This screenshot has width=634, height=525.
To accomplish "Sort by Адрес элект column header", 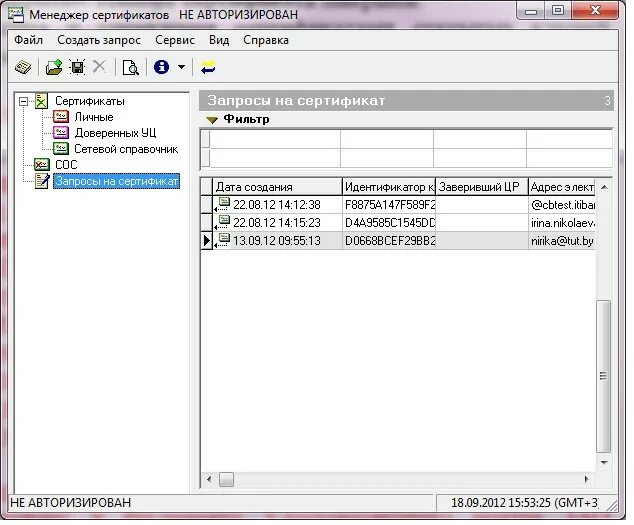I will pos(562,187).
